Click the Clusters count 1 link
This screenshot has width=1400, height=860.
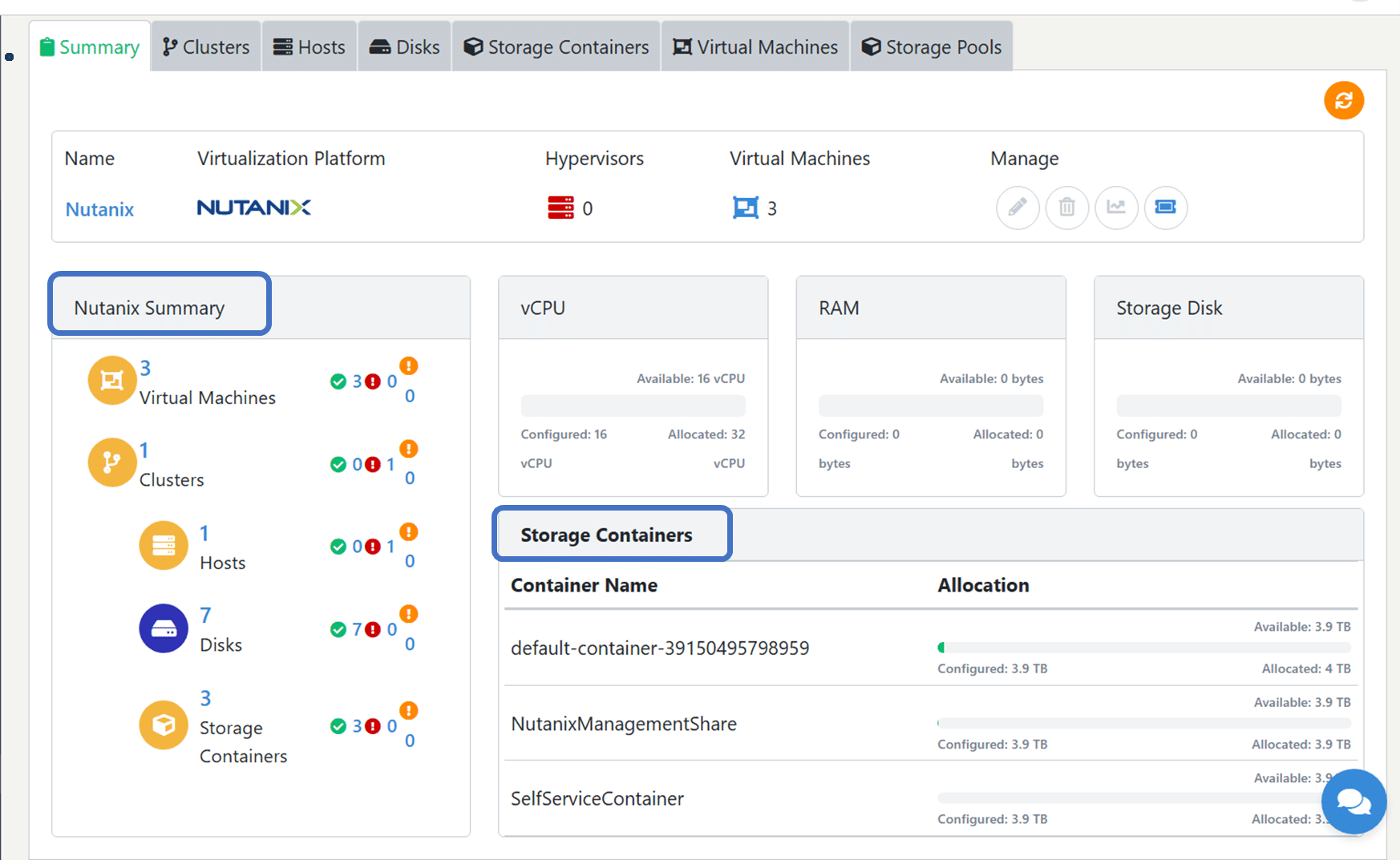[144, 450]
